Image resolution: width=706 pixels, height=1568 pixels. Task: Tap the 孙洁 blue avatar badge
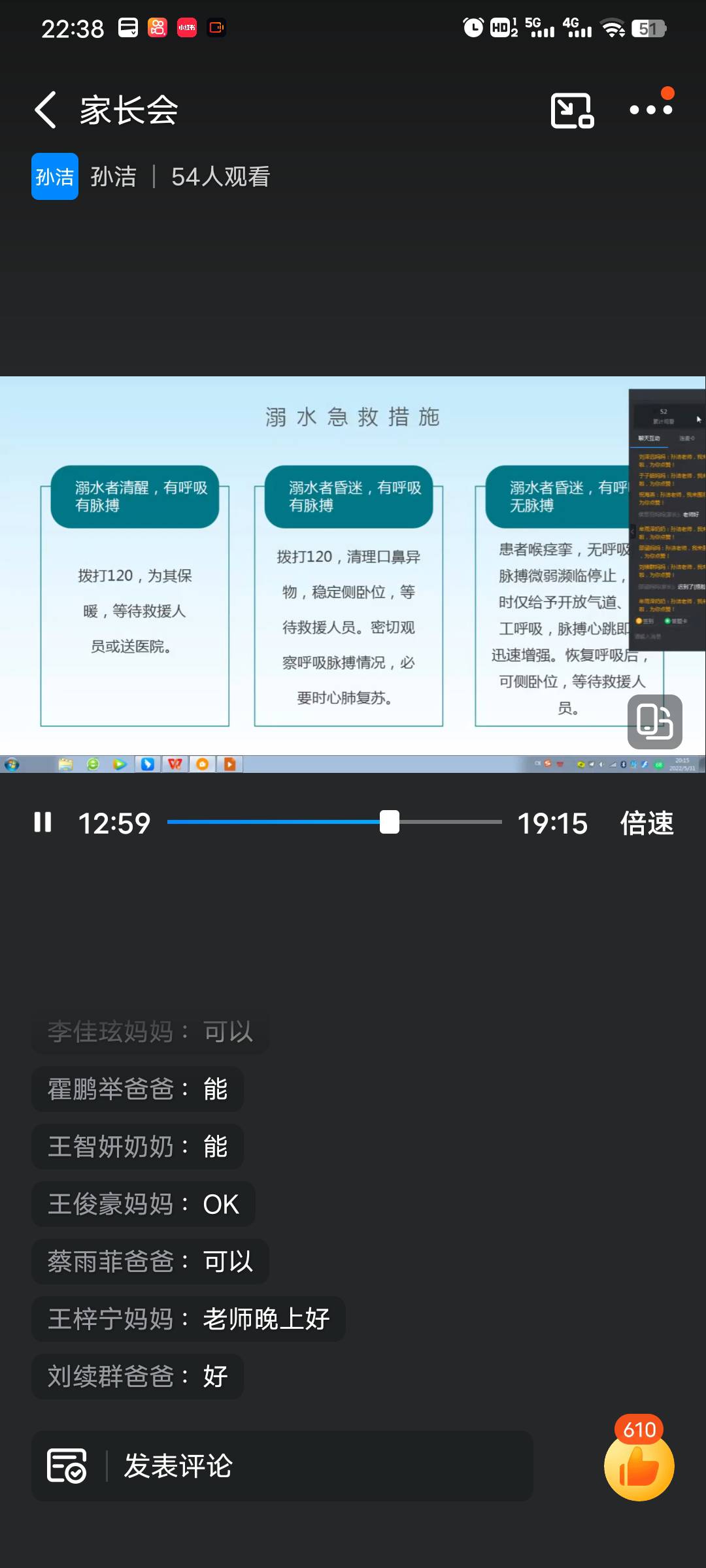coord(55,176)
